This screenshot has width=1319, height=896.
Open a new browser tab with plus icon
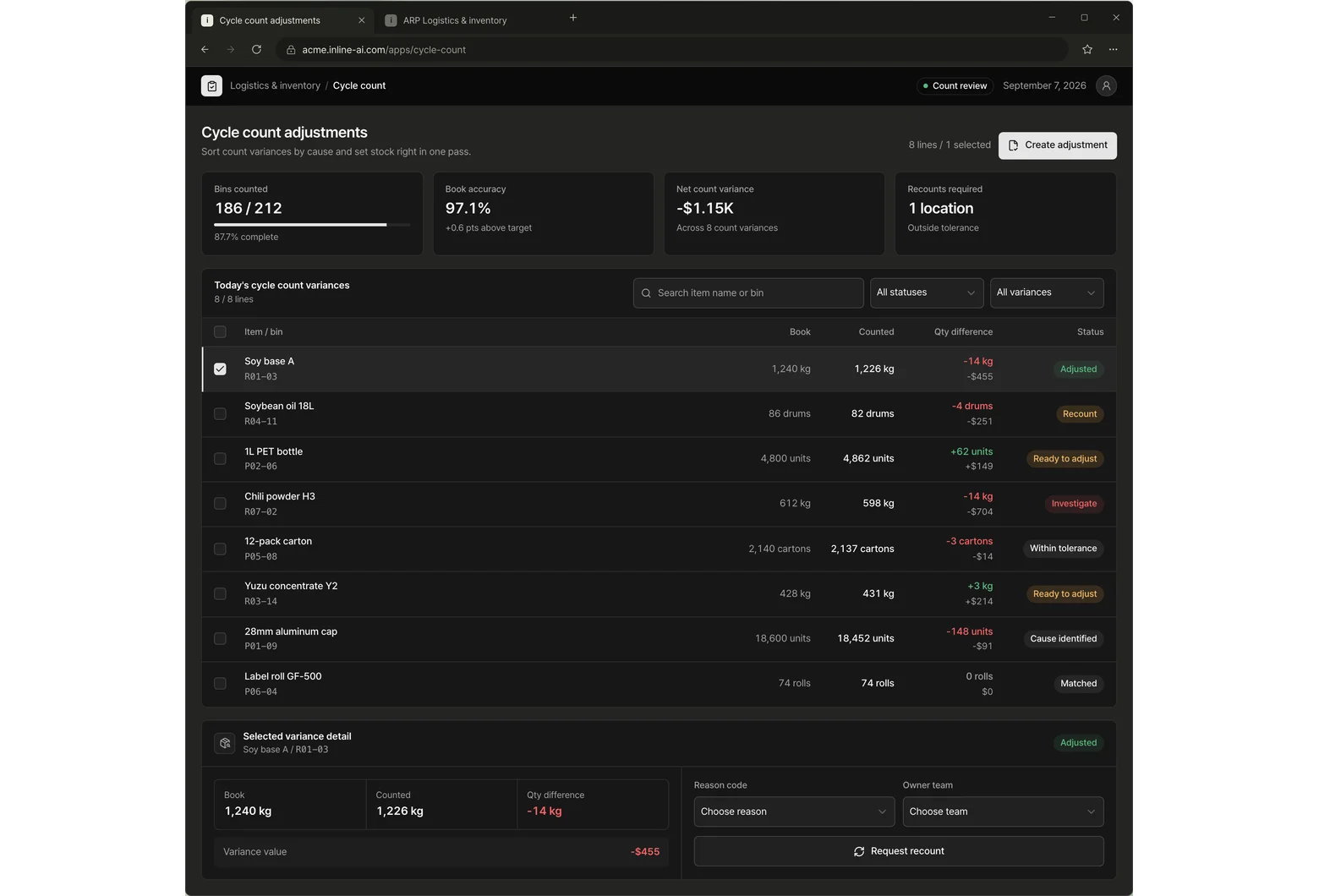tap(573, 18)
